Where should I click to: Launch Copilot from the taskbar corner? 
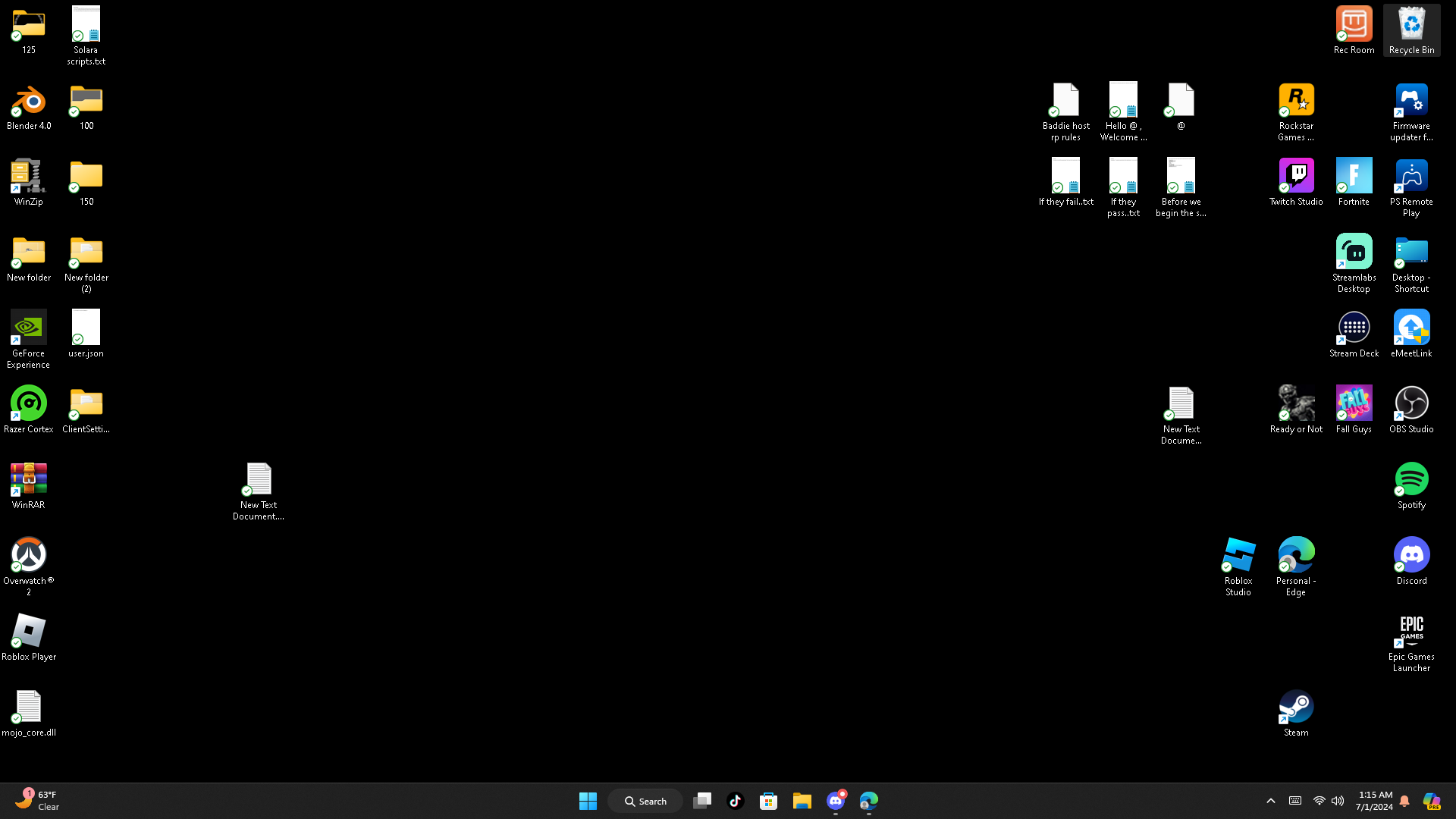click(1432, 801)
